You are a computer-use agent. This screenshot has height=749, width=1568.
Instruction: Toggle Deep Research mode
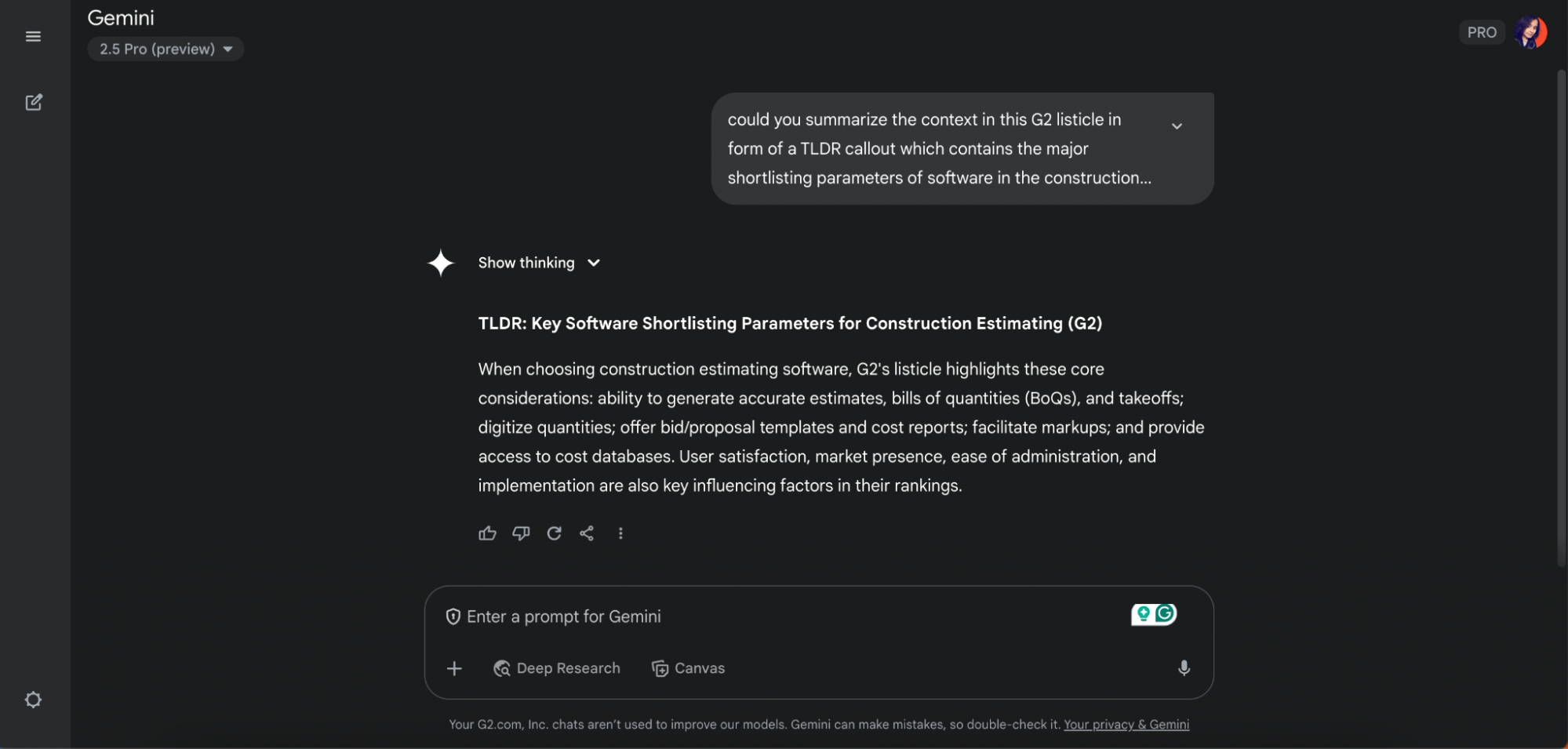(x=556, y=668)
